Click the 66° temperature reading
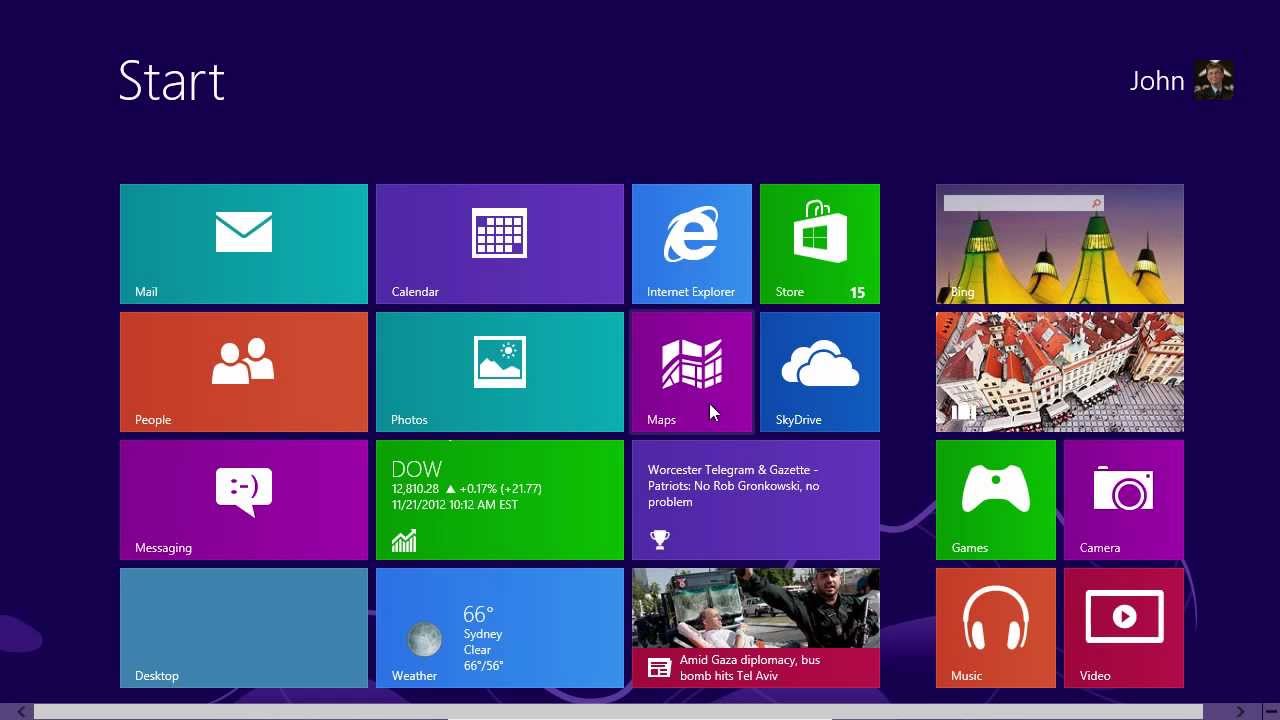The width and height of the screenshot is (1280, 720). [478, 614]
